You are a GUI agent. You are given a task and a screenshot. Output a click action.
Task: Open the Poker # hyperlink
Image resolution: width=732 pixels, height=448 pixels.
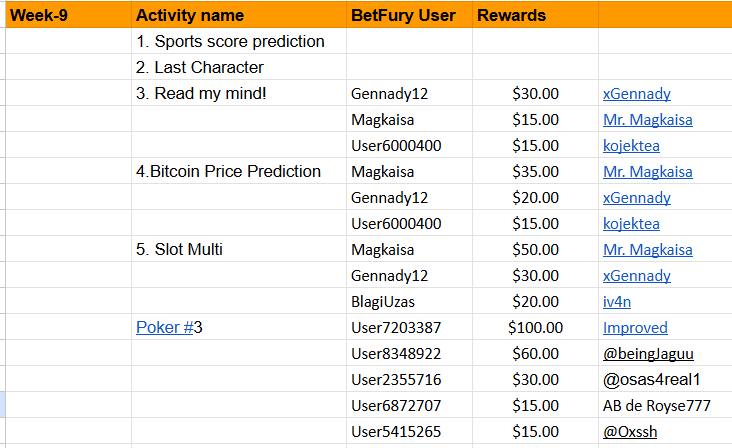pos(164,327)
